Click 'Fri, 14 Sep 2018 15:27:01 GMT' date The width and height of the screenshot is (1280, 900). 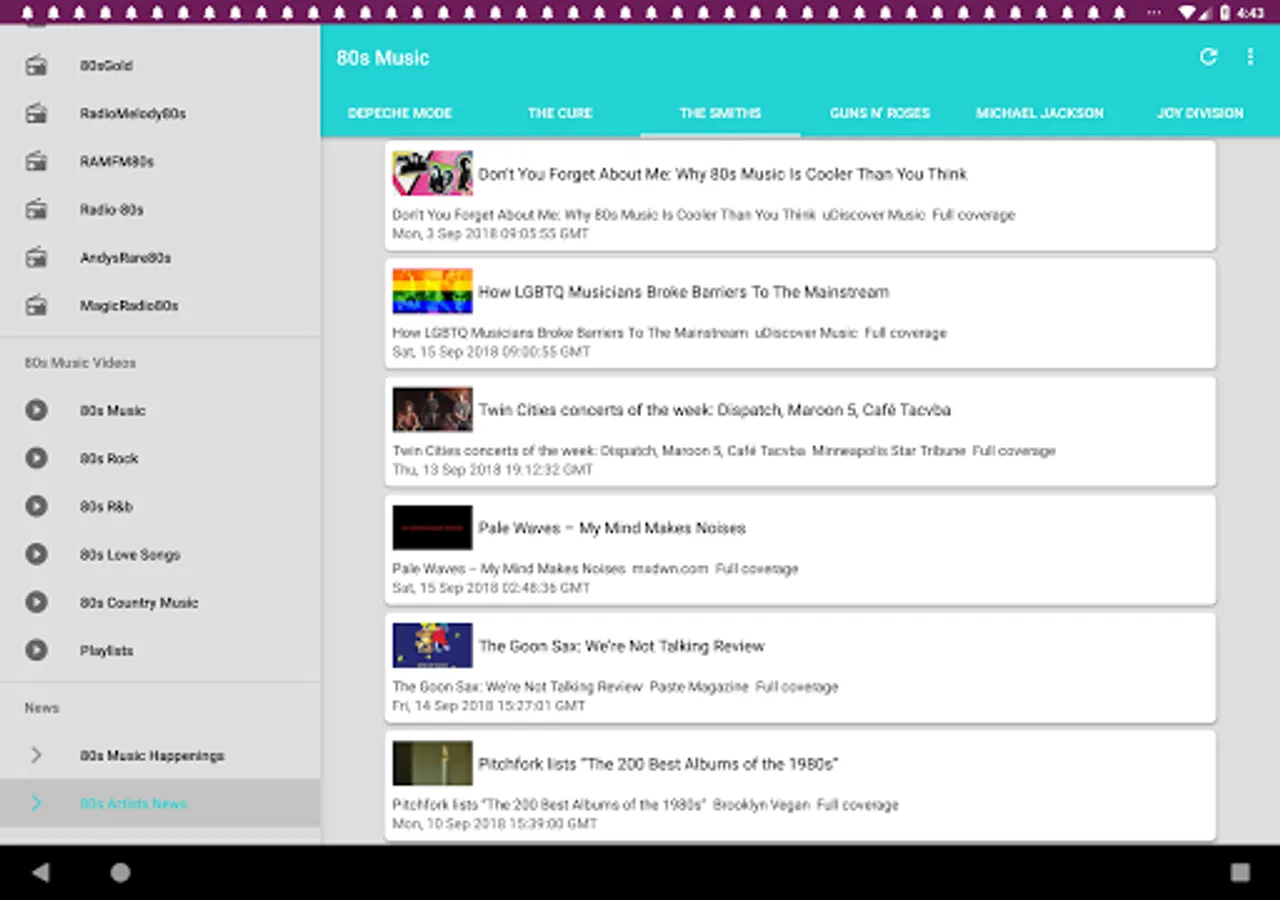[488, 706]
